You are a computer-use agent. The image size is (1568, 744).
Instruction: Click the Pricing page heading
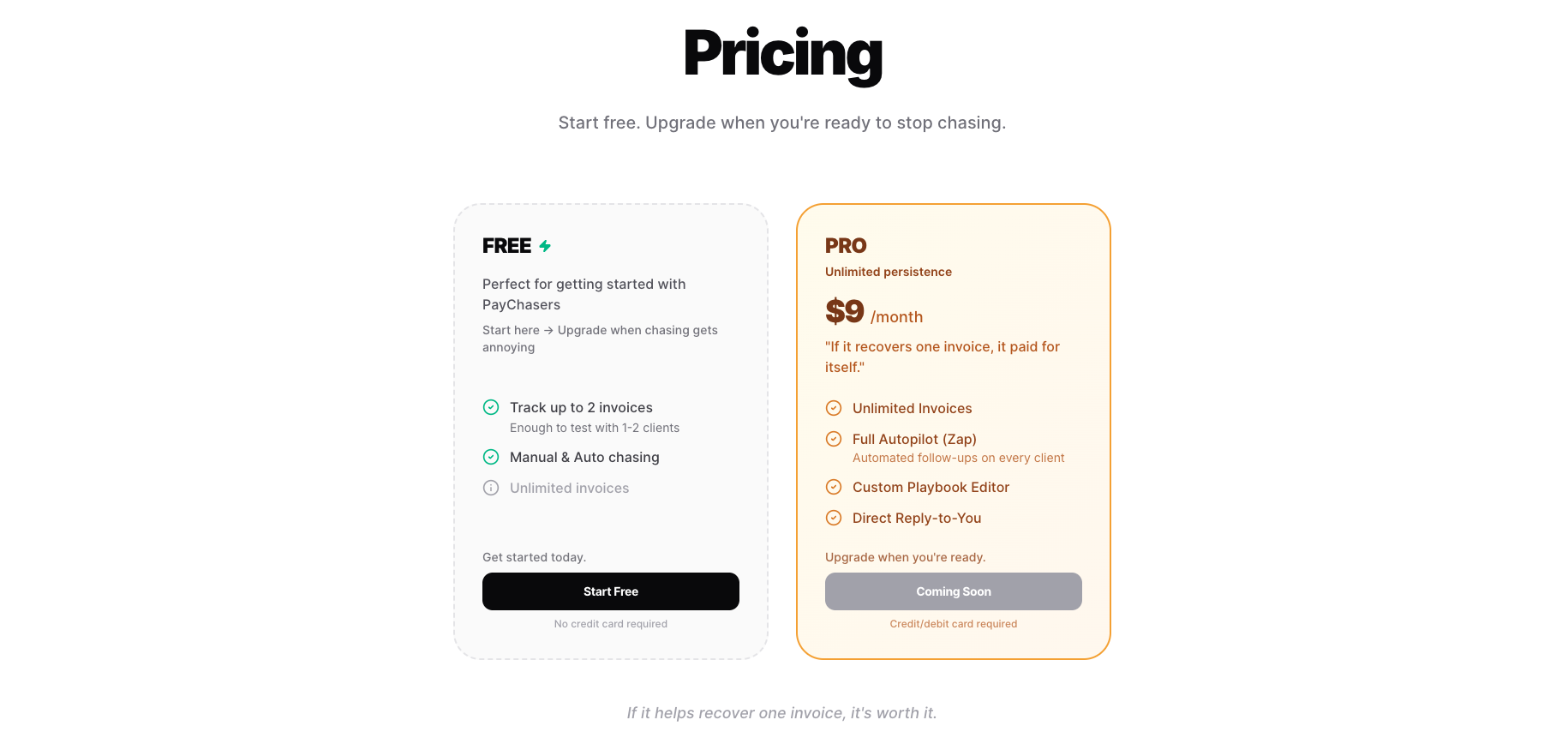(x=782, y=54)
